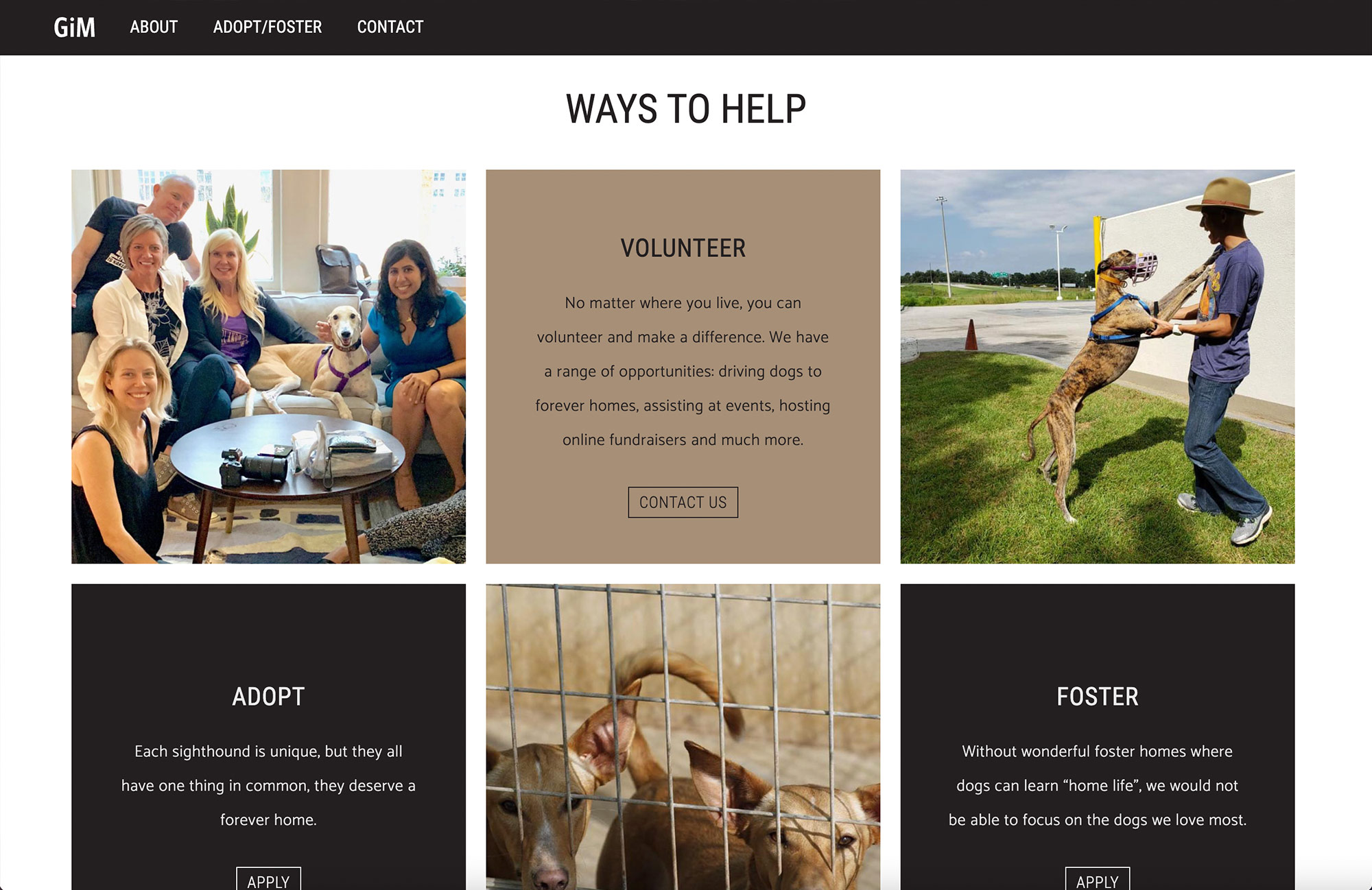Open the photo of man holding brindle dog
The height and width of the screenshot is (890, 1372).
[x=1098, y=367]
